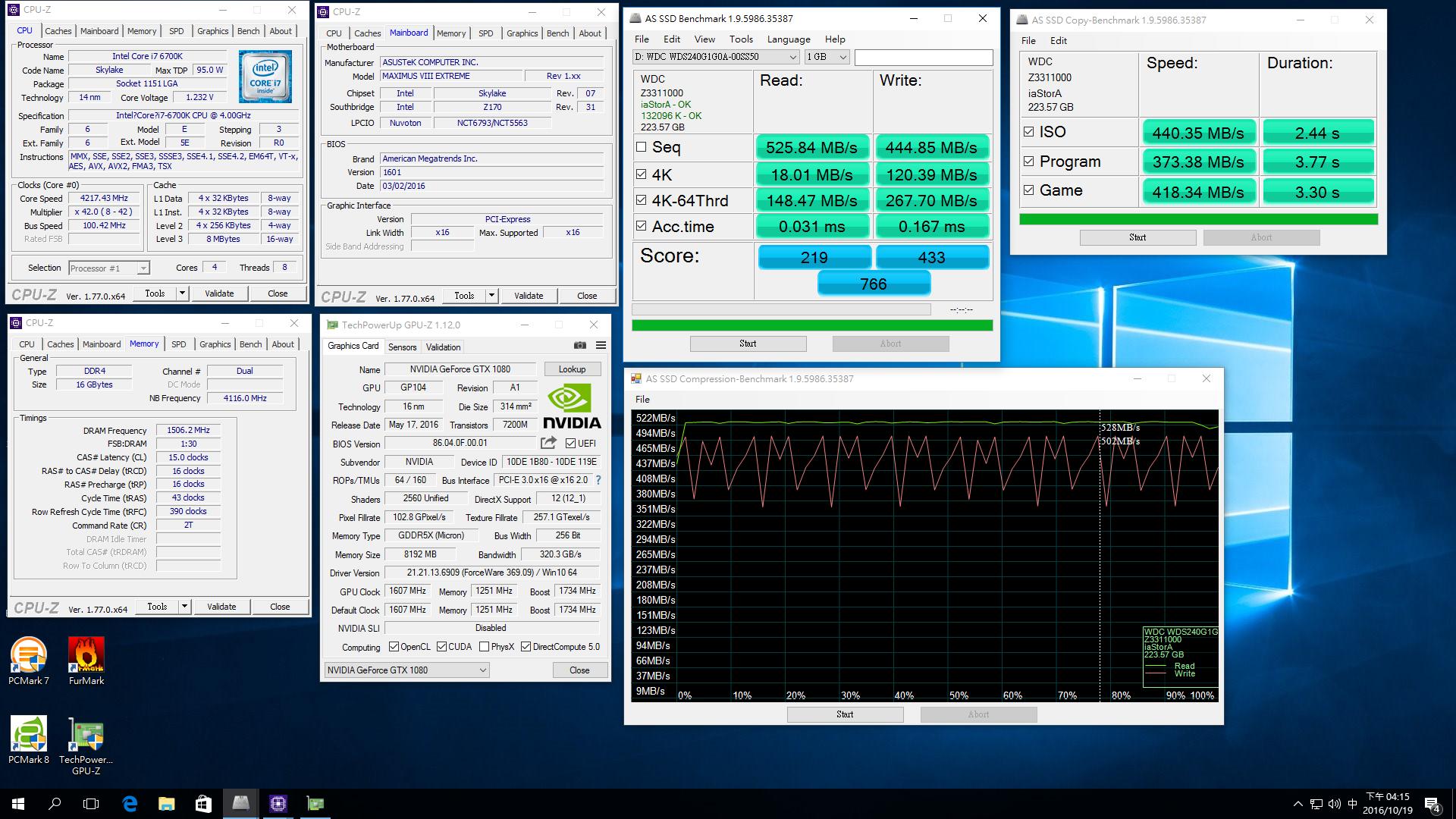
Task: Open File Explorer from taskbar
Action: point(166,804)
